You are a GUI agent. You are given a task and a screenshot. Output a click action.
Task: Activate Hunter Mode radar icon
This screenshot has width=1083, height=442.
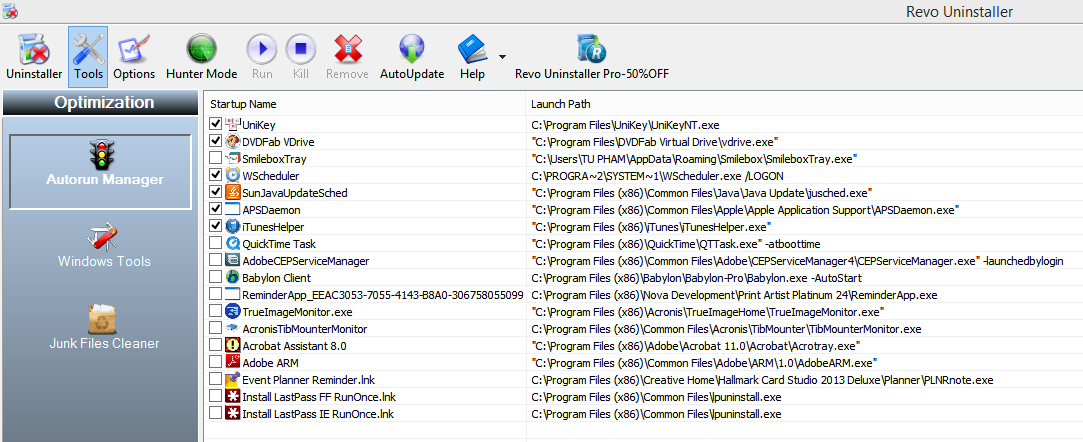click(201, 50)
